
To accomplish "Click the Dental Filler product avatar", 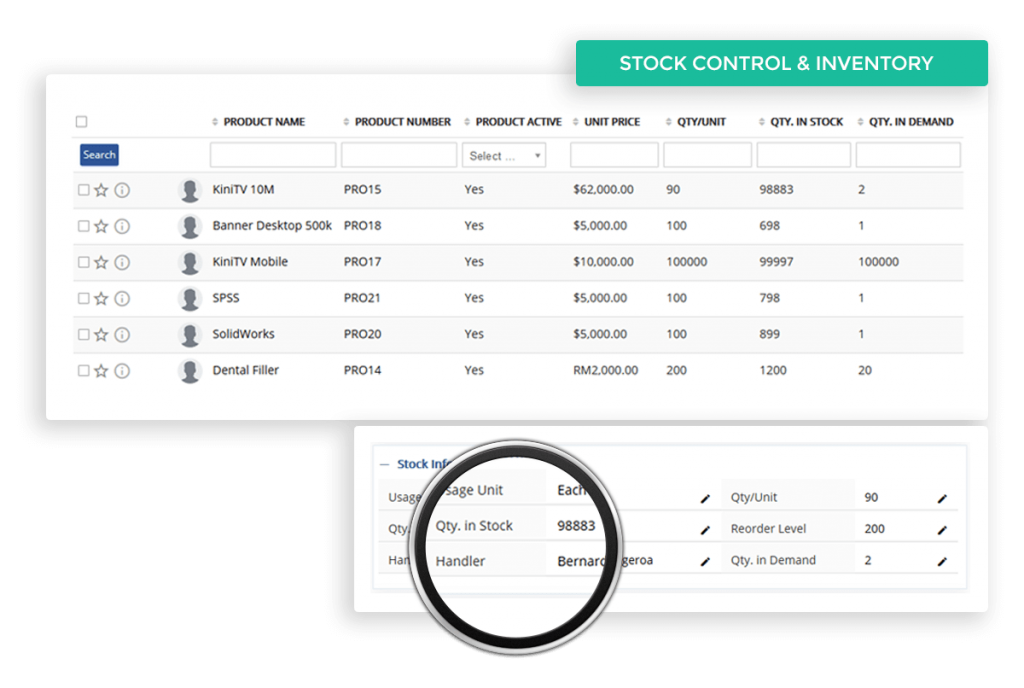I will (x=189, y=370).
